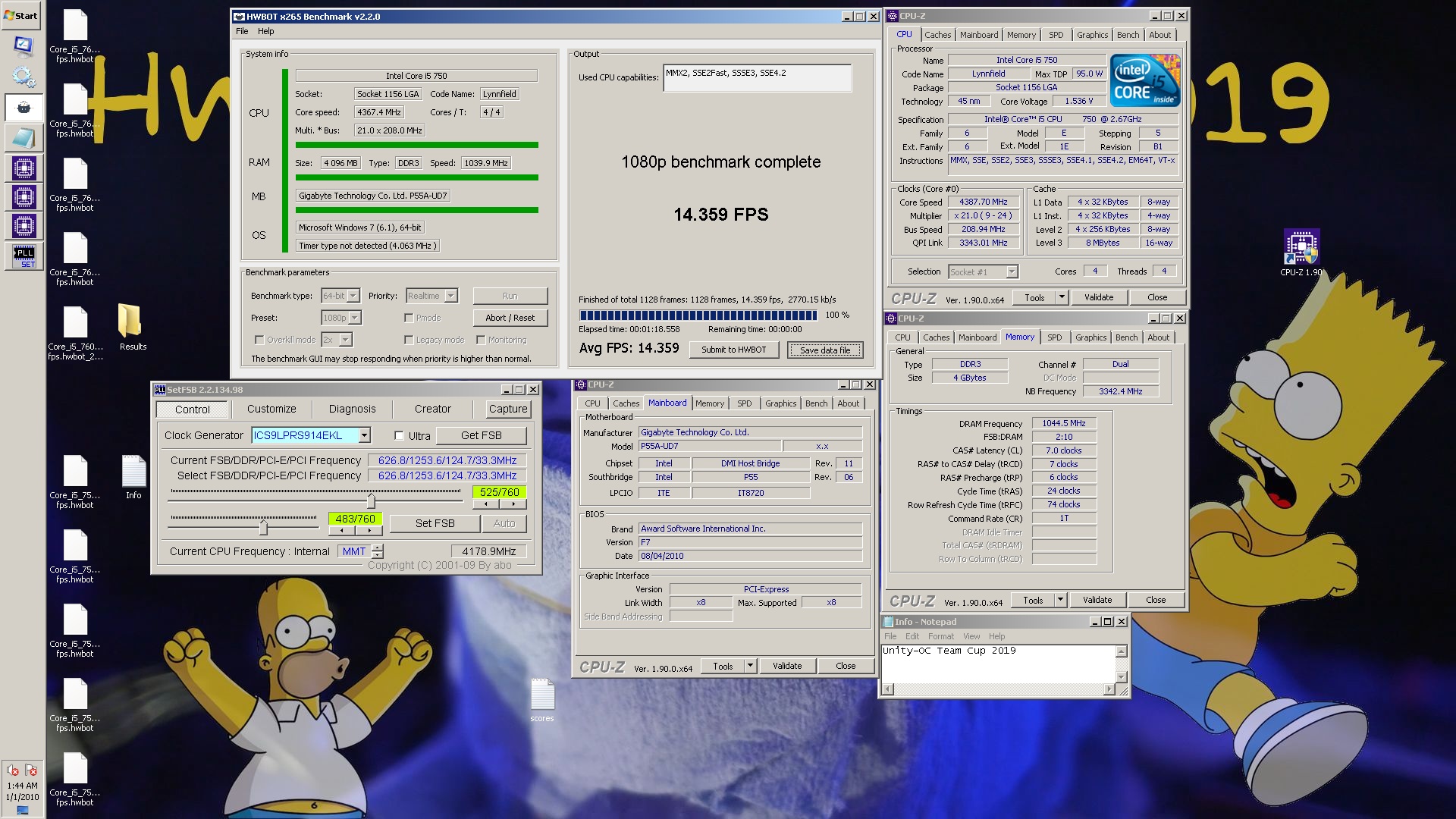The width and height of the screenshot is (1456, 819).
Task: Toggle the Monitoring checkbox
Action: click(481, 340)
